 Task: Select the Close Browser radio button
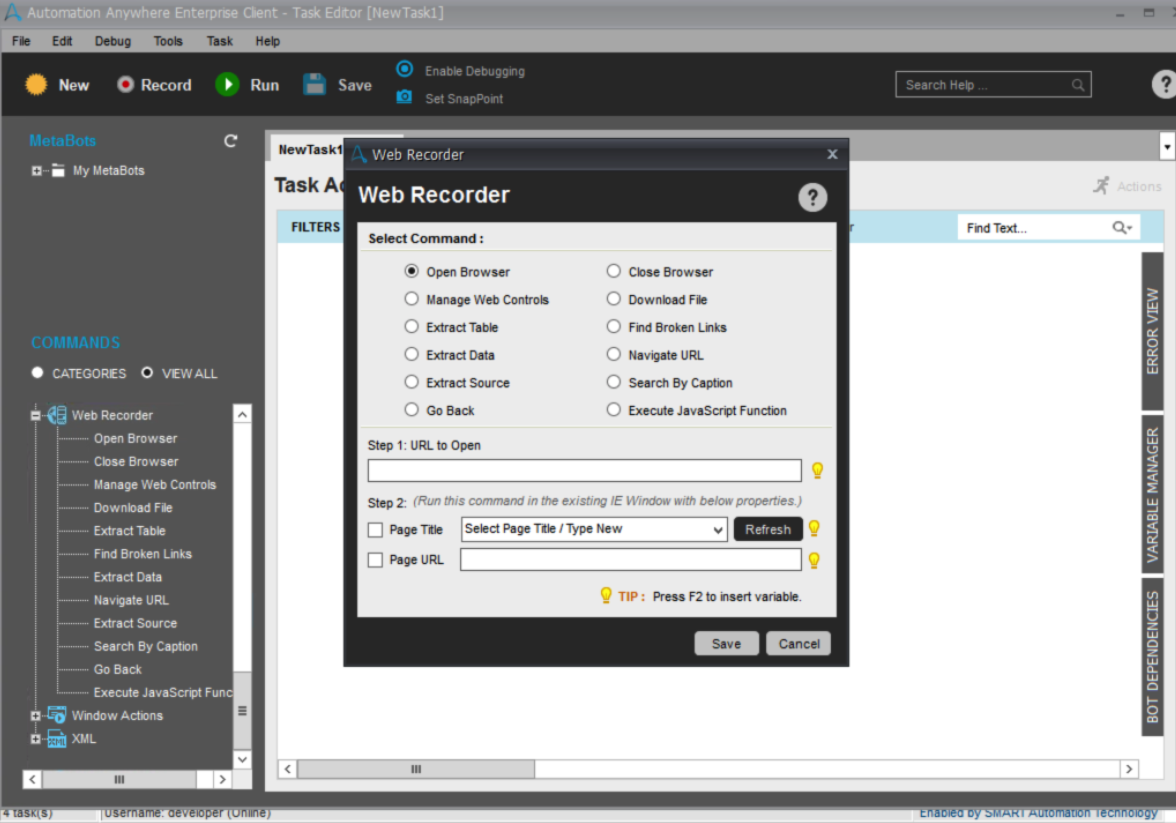click(614, 271)
